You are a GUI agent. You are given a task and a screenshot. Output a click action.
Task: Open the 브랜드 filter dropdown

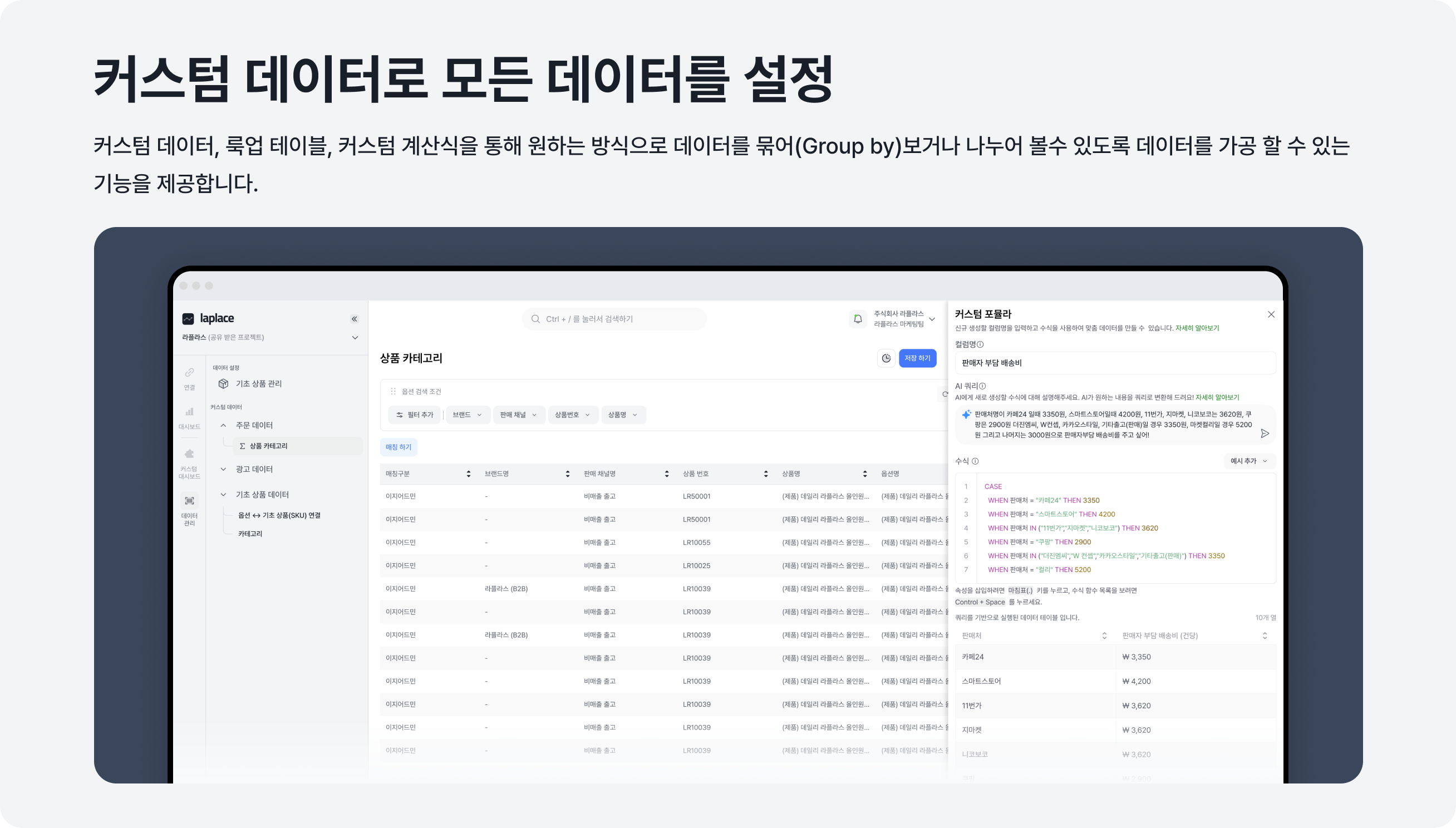coord(468,415)
